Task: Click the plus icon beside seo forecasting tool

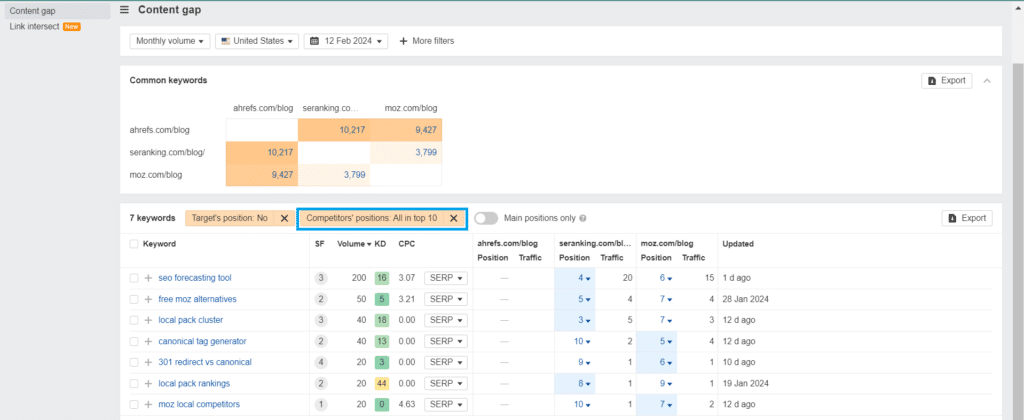Action: pyautogui.click(x=148, y=278)
